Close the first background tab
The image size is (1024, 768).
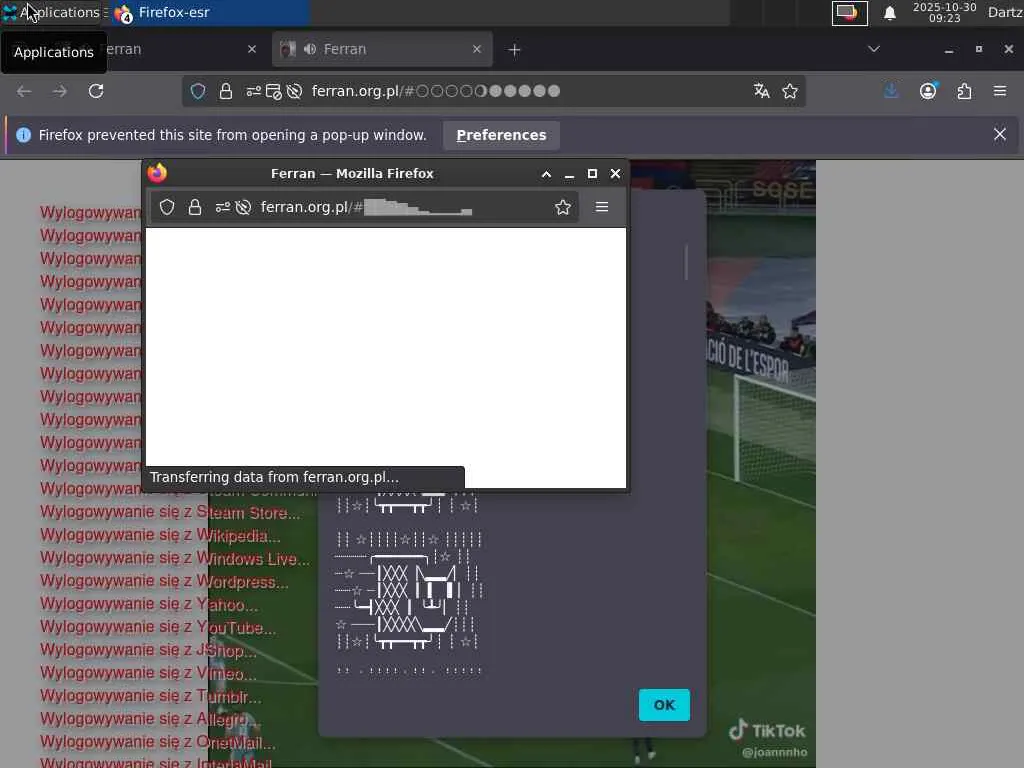(252, 49)
